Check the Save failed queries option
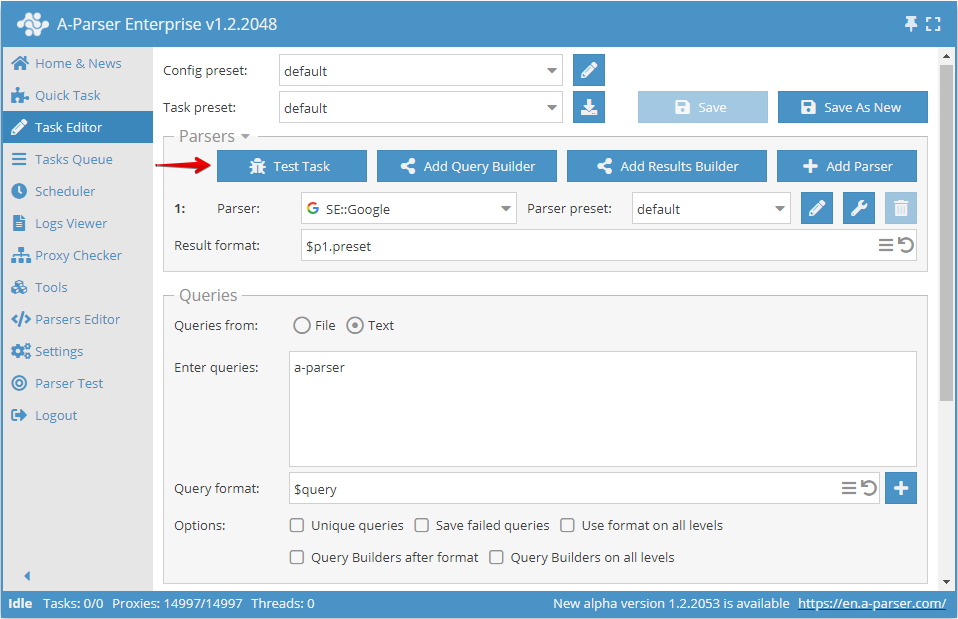 [x=421, y=525]
